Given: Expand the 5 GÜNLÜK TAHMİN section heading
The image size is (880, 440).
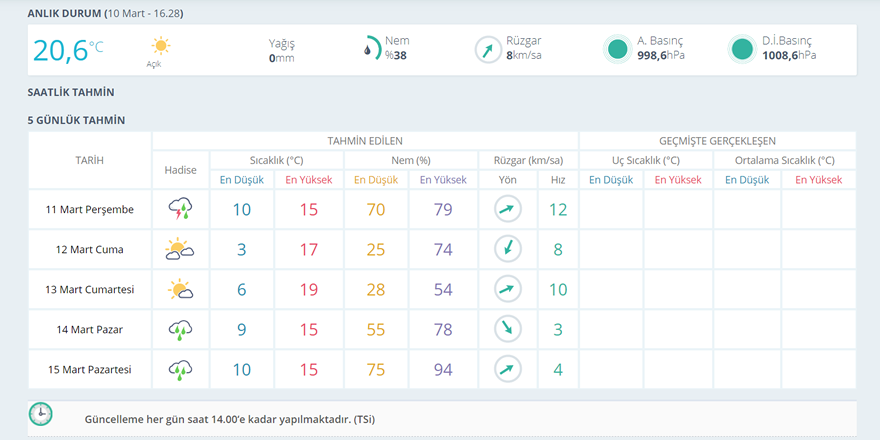Looking at the screenshot, I should tap(76, 120).
